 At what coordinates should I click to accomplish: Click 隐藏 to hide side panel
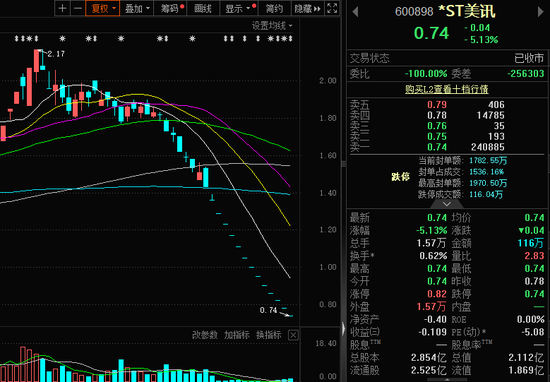(307, 8)
